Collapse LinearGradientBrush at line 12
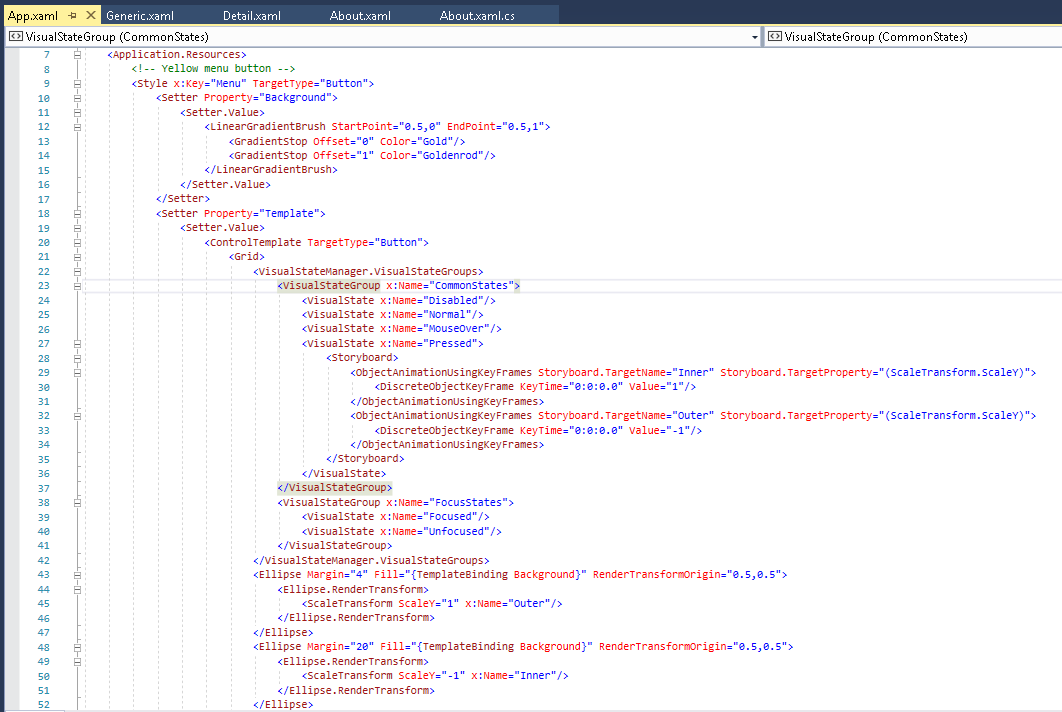 point(77,127)
